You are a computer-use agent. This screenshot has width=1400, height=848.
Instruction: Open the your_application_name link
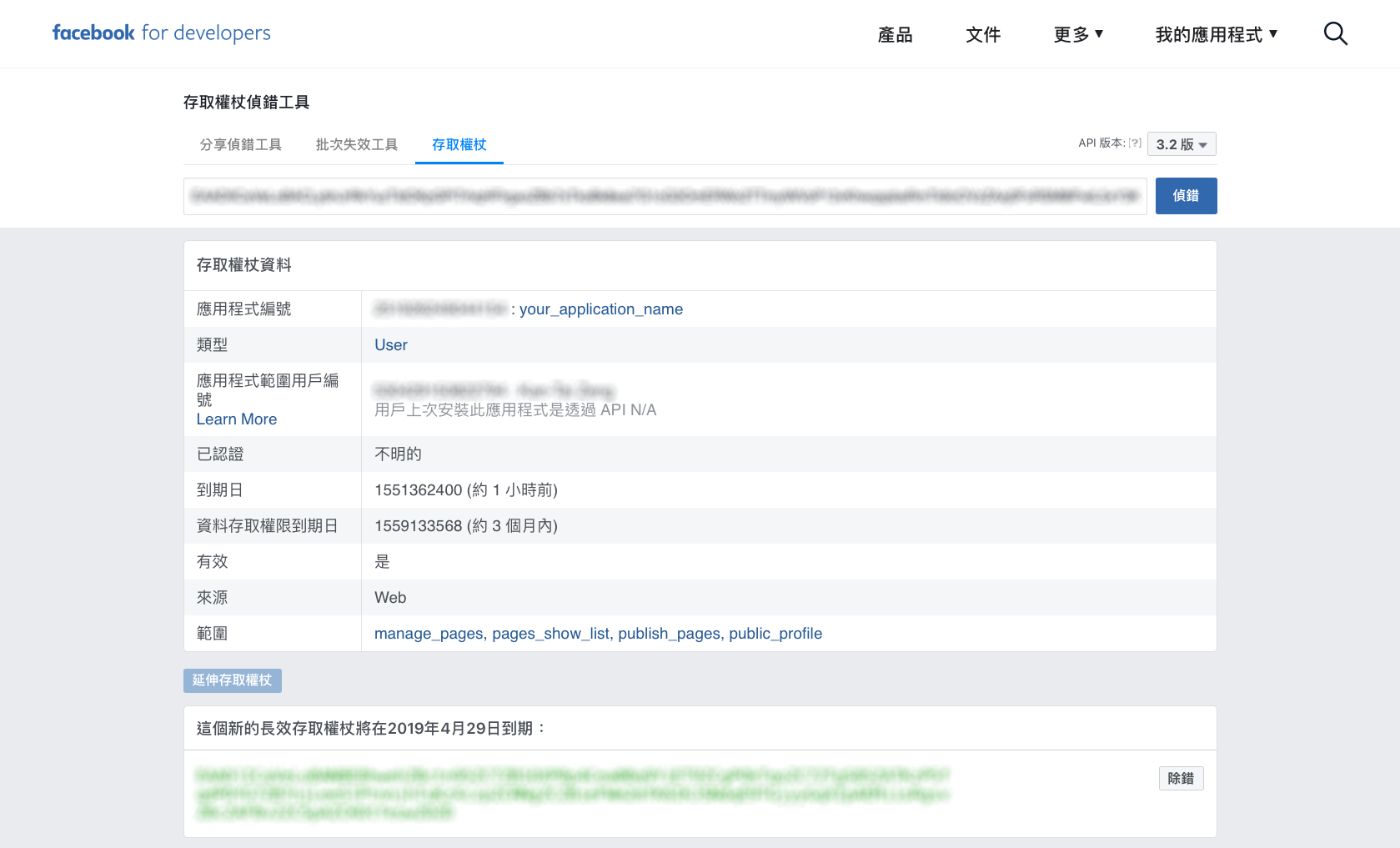pos(601,309)
